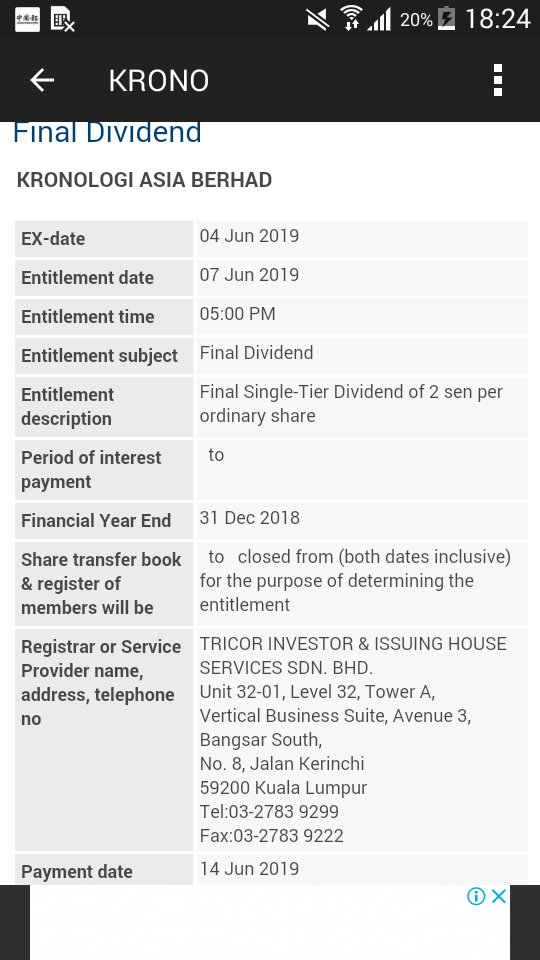540x960 pixels.
Task: Open the failed document notification icon
Action: tap(62, 20)
